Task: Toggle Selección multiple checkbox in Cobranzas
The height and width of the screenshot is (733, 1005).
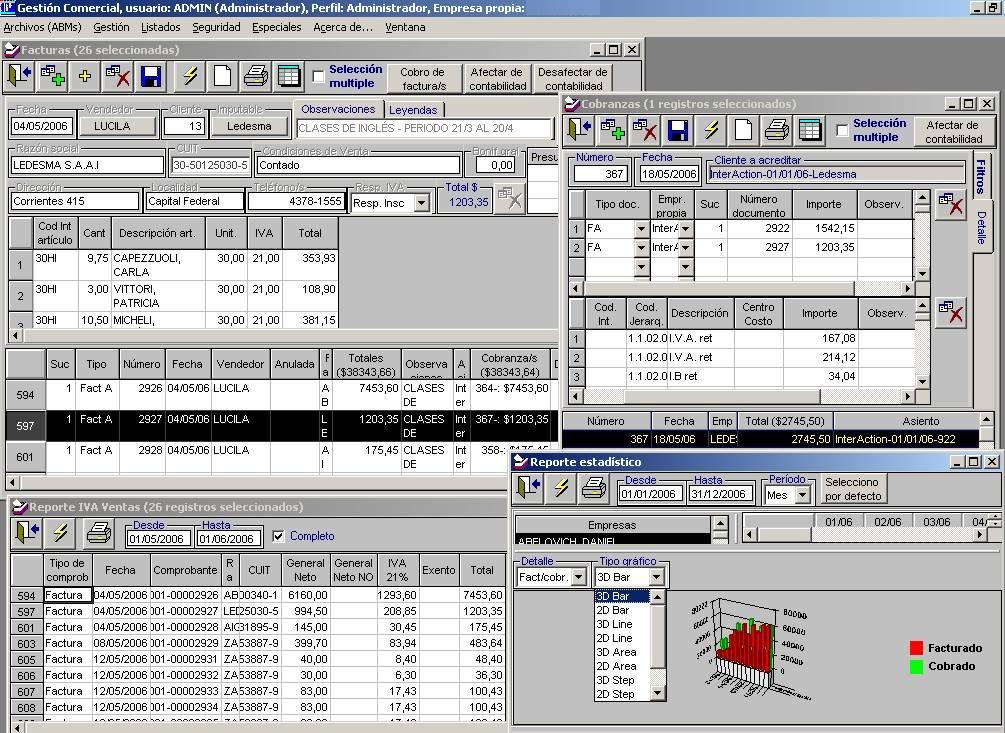Action: click(x=842, y=131)
